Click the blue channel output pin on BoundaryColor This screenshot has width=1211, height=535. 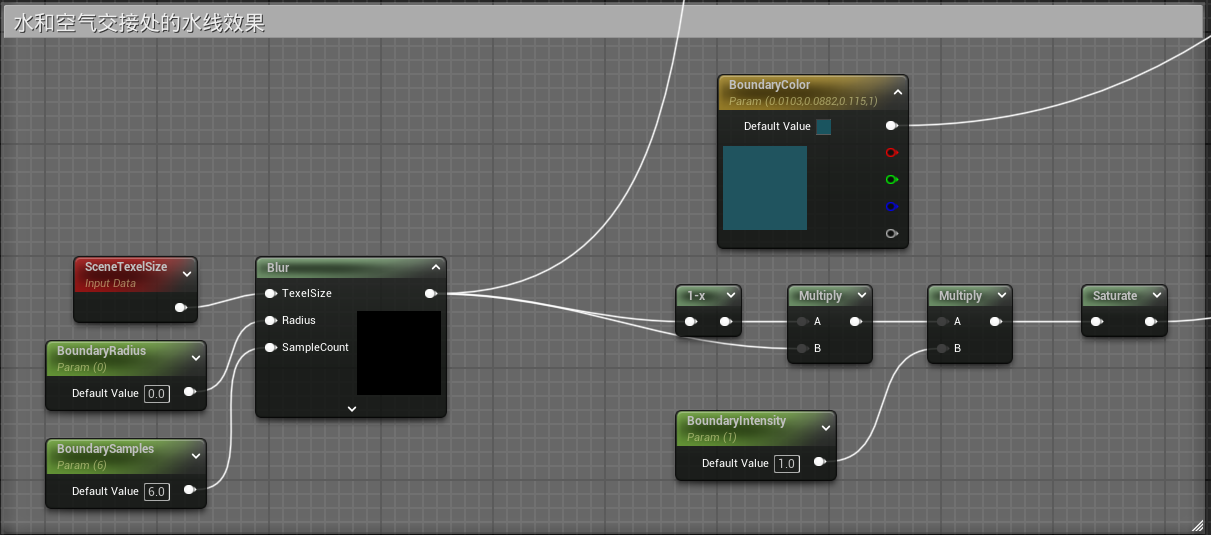click(x=891, y=207)
